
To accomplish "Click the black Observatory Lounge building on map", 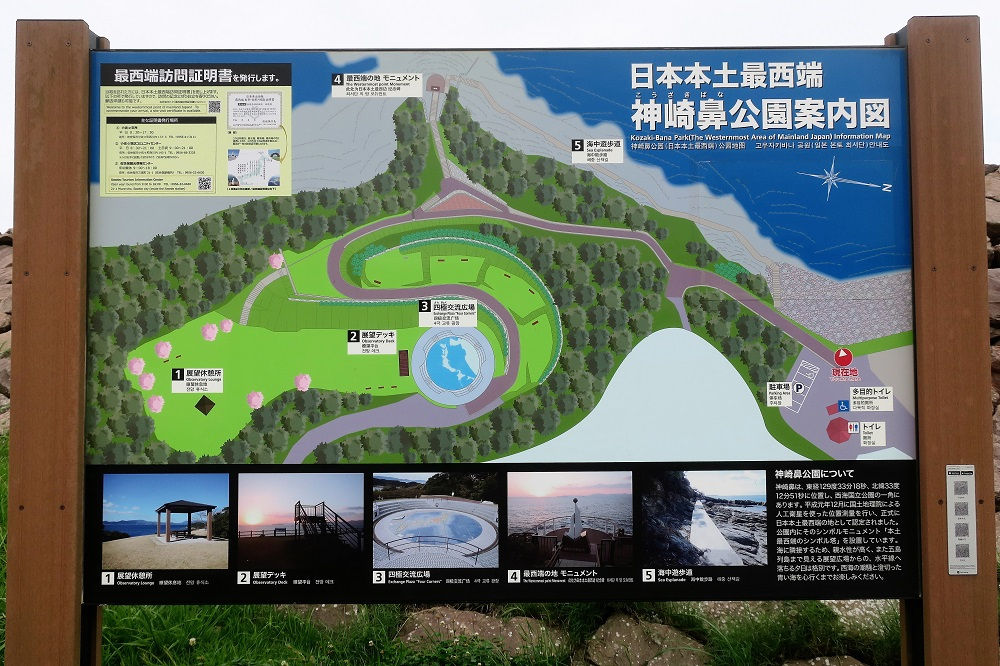I will (204, 404).
